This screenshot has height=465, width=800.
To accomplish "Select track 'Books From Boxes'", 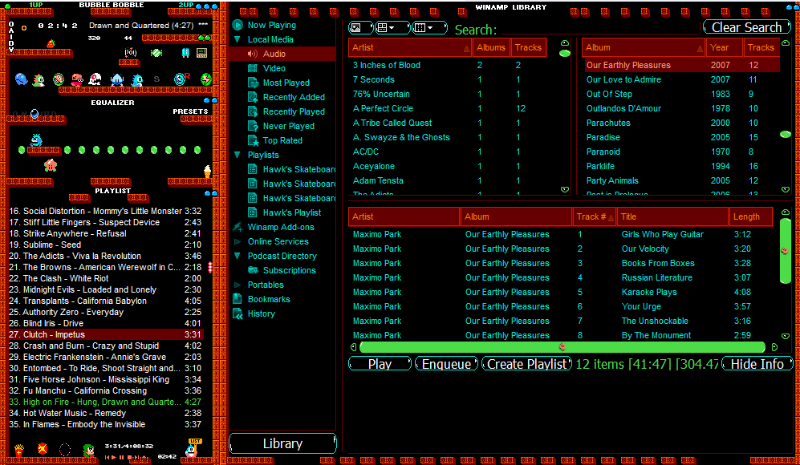I will 658,263.
